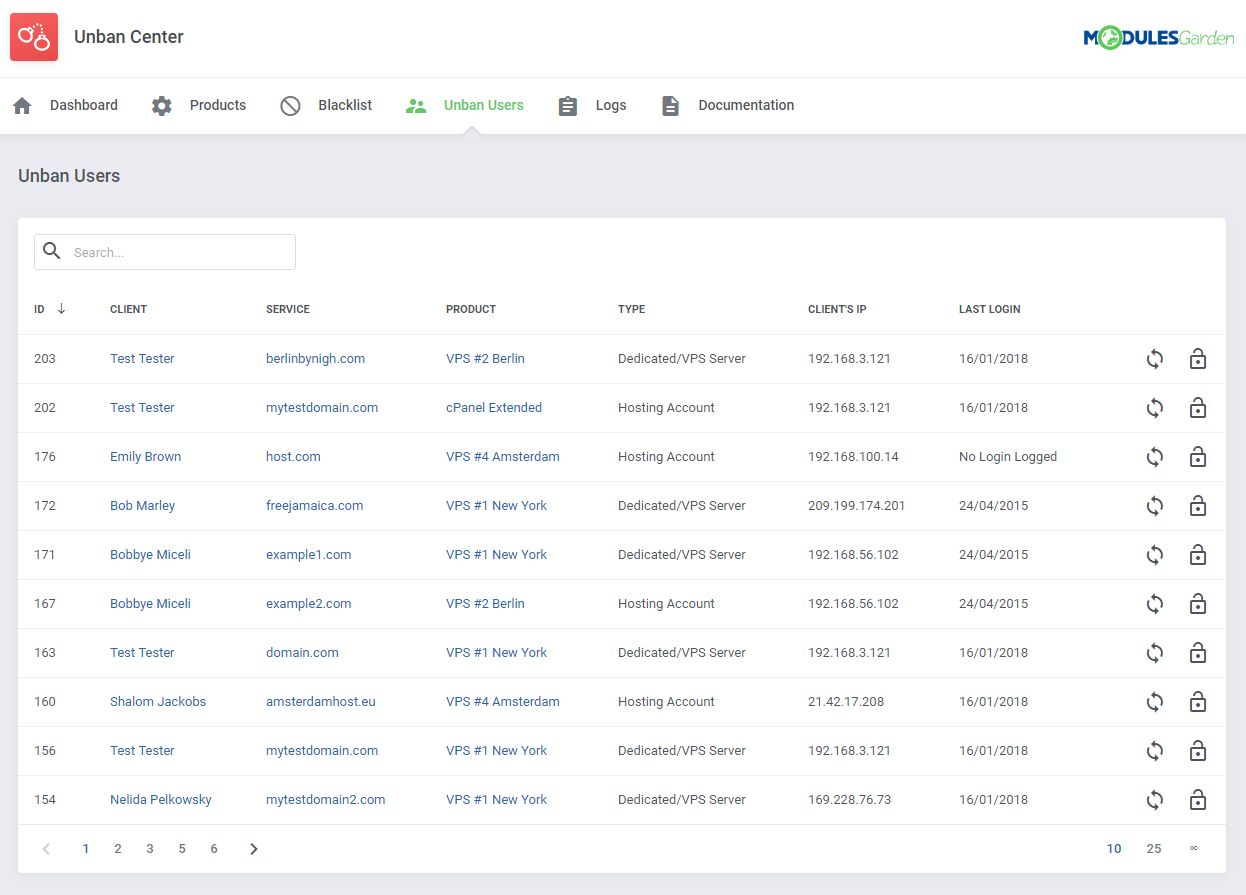Go to page 6
This screenshot has height=895, width=1246.
(214, 849)
